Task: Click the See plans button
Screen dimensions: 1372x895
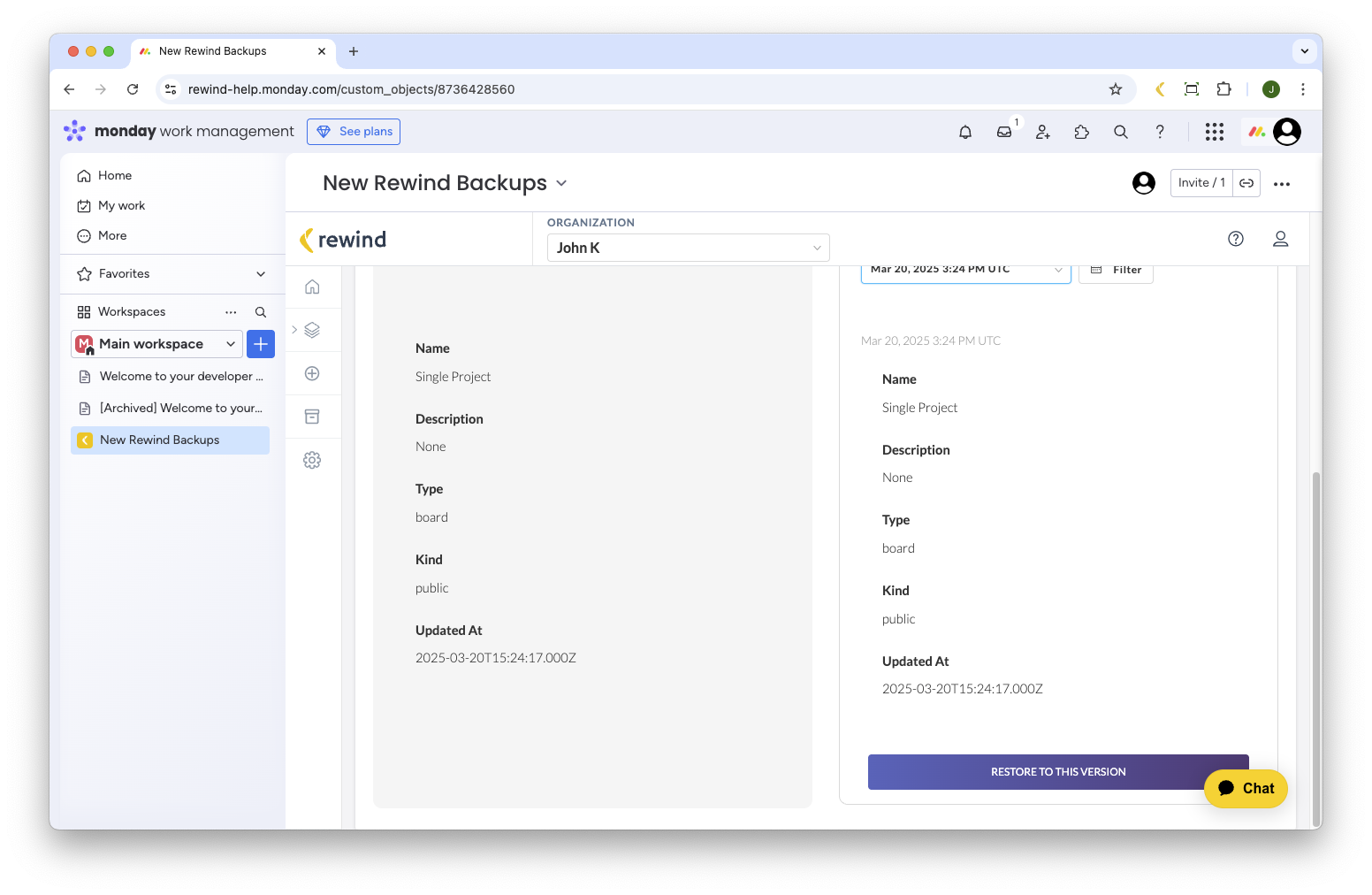Action: pos(354,132)
